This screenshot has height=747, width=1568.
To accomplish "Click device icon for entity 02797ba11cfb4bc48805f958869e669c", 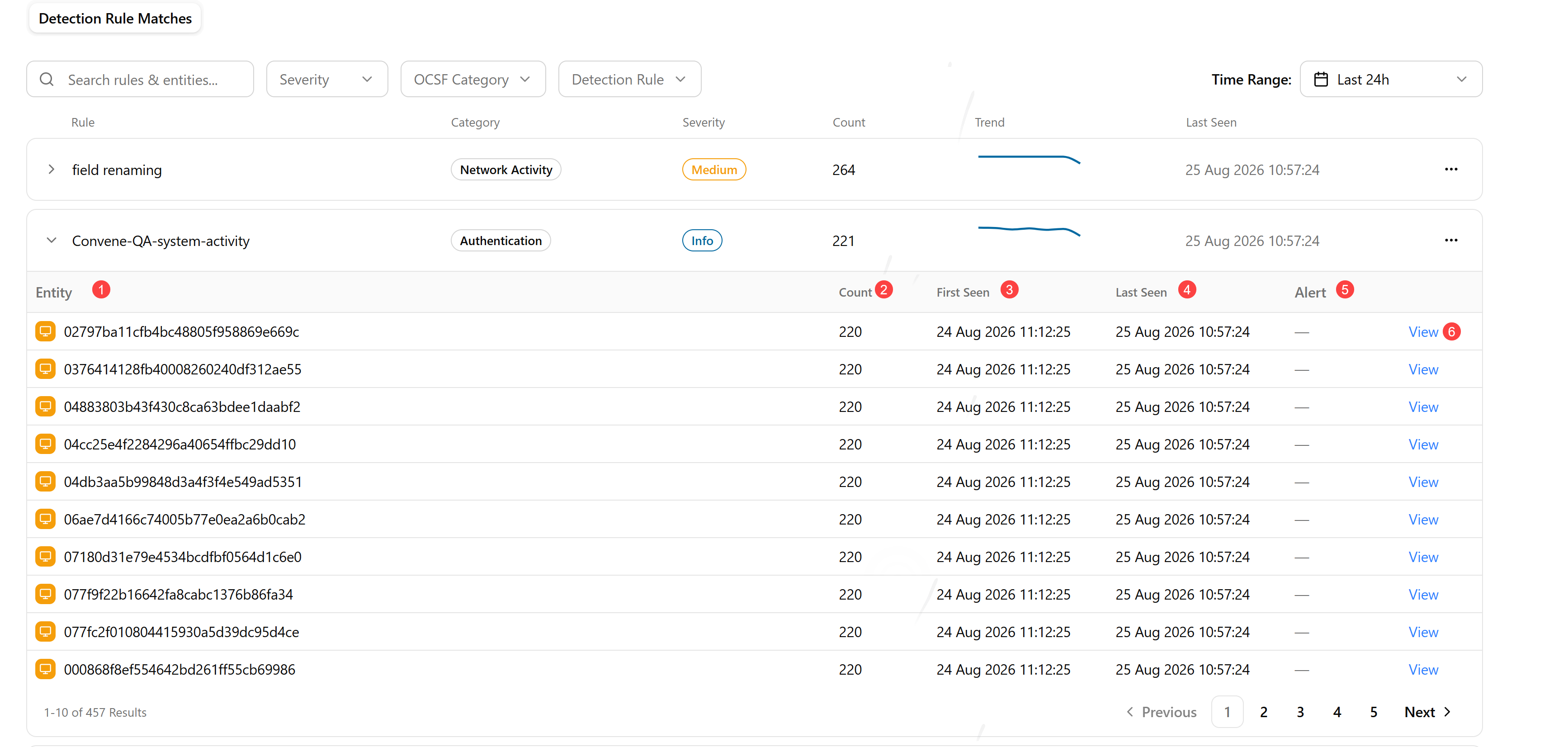I will (x=45, y=331).
